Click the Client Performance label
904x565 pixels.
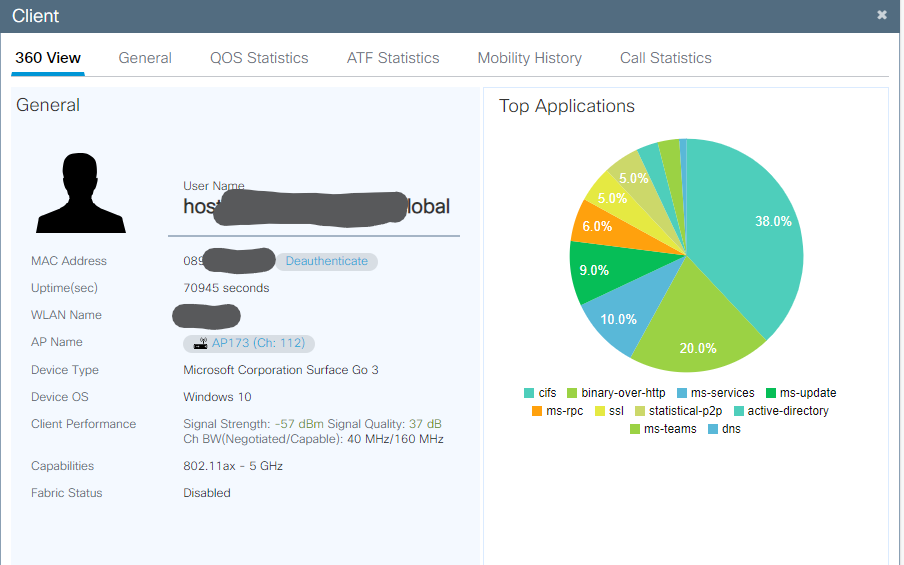point(84,424)
